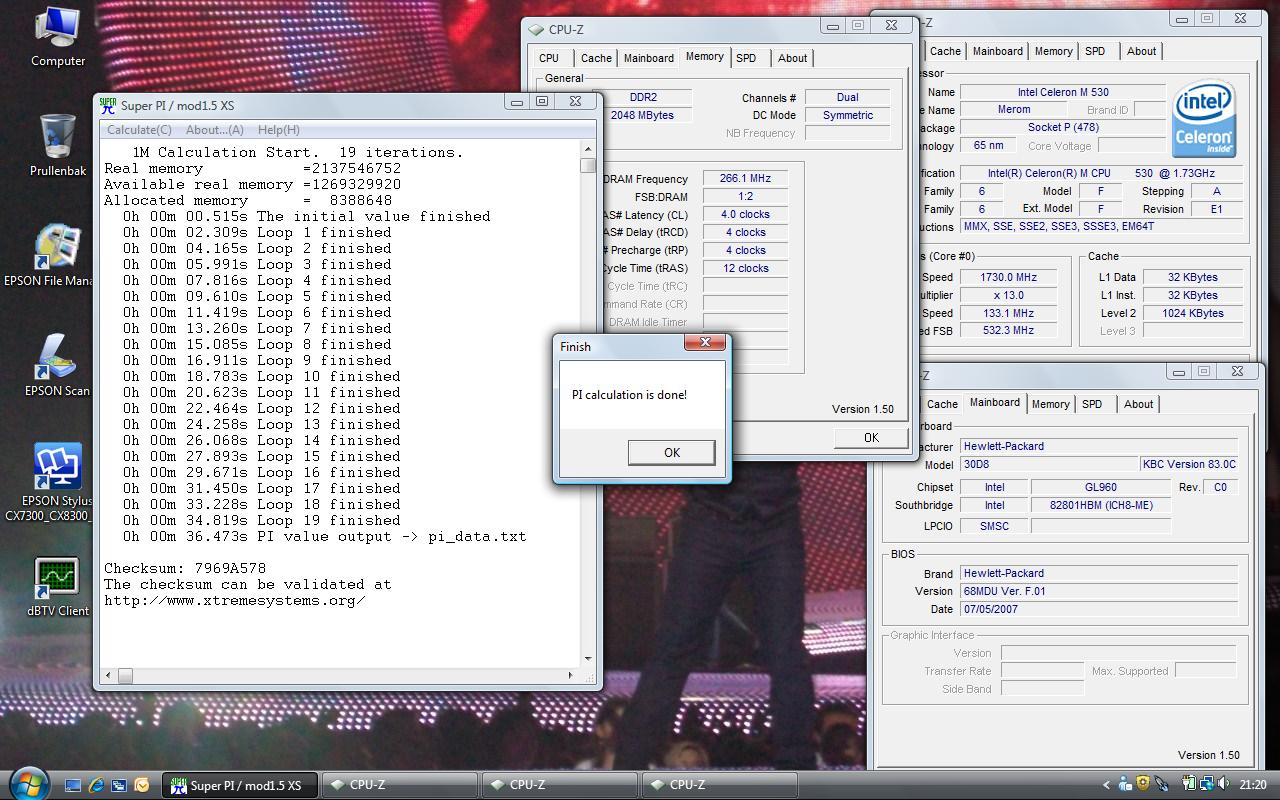This screenshot has width=1280, height=800.
Task: Switch to Cache tab in CPU-Z Memory window
Action: (x=596, y=58)
